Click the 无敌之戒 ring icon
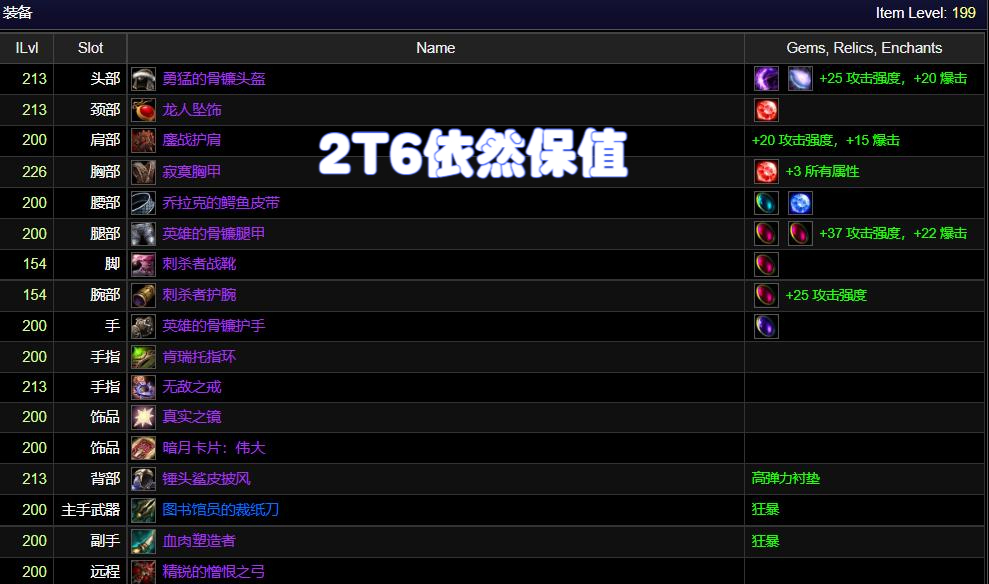This screenshot has height=584, width=989. click(x=143, y=387)
